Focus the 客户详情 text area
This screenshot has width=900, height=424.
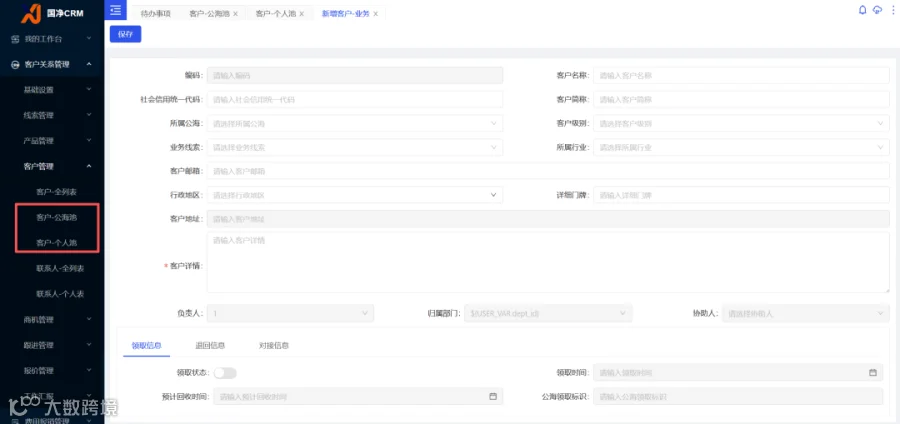point(548,262)
